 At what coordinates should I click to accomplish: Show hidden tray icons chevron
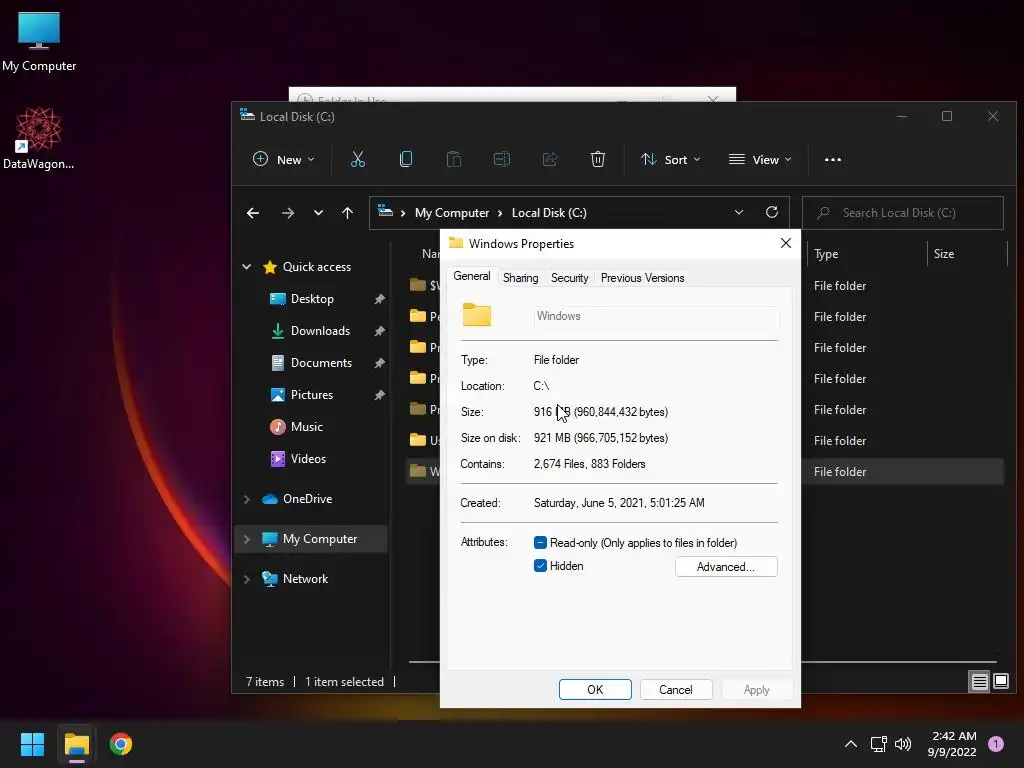click(851, 744)
